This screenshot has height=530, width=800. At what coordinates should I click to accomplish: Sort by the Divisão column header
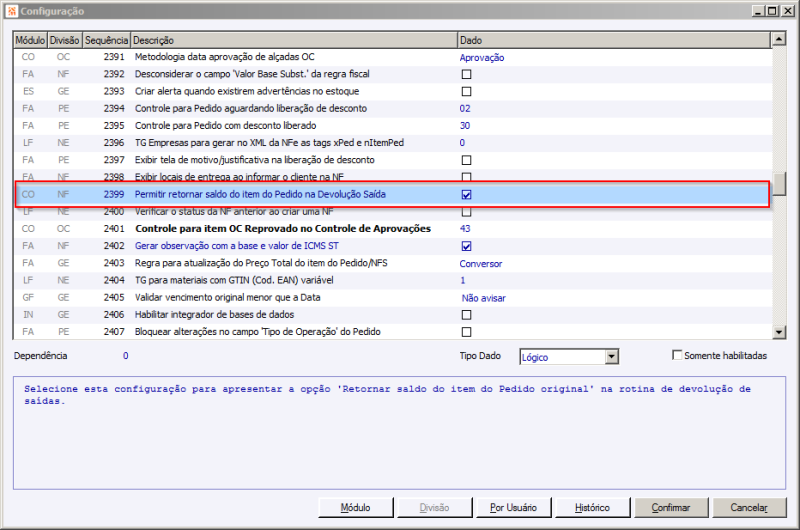64,40
